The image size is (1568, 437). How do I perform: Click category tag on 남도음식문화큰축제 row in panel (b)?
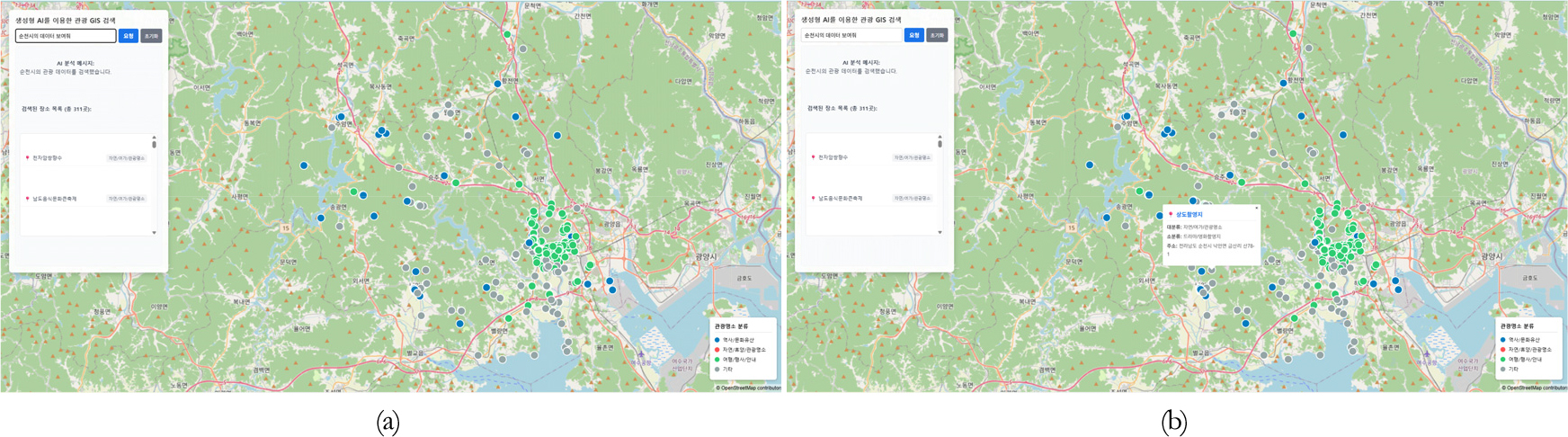click(912, 198)
